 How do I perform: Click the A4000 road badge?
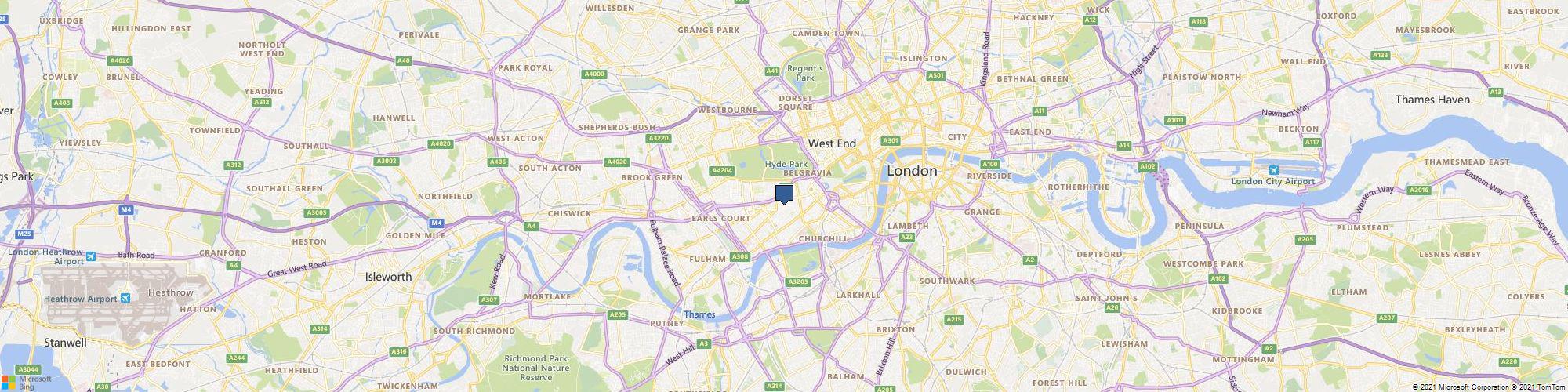point(595,74)
